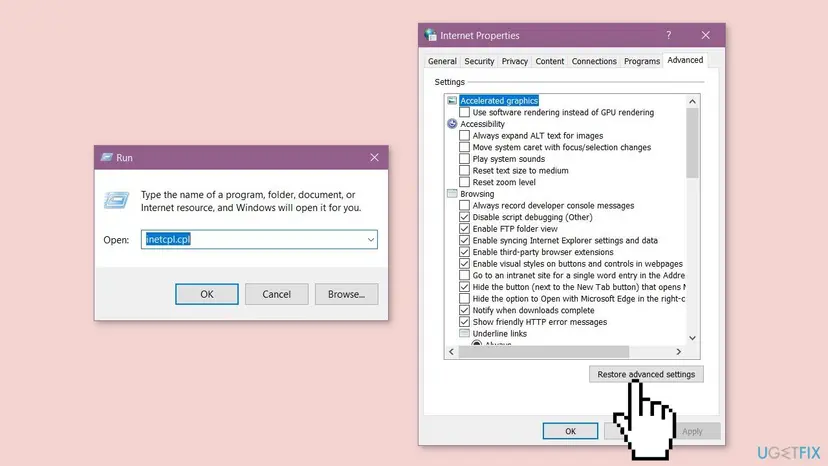828x466 pixels.
Task: Switch to the General tab
Action: [x=442, y=61]
